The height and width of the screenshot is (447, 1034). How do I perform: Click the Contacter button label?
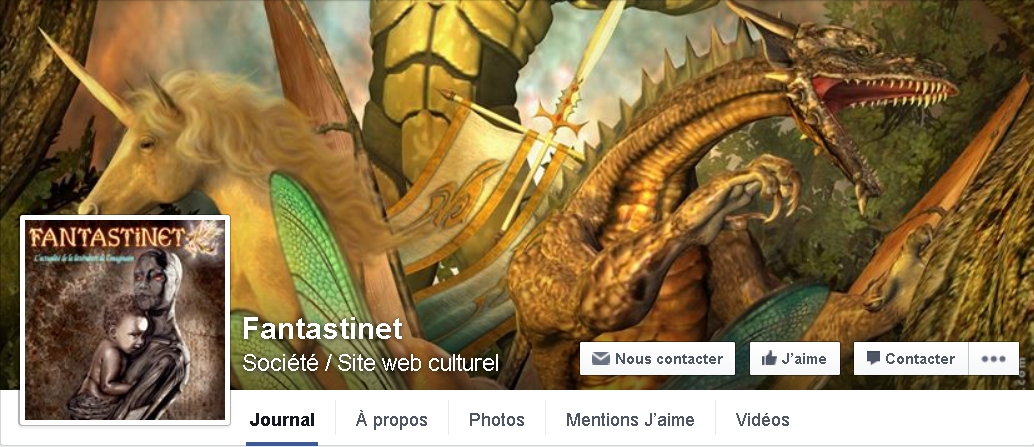click(920, 359)
